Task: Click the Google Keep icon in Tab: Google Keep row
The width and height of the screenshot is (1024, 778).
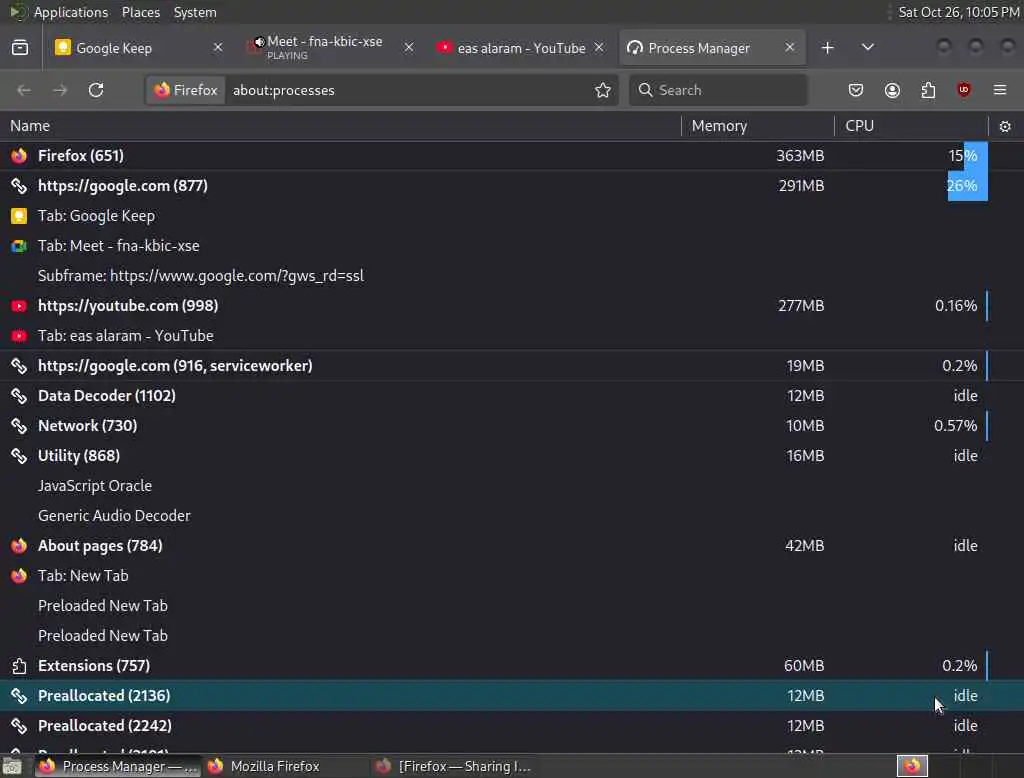Action: click(19, 216)
